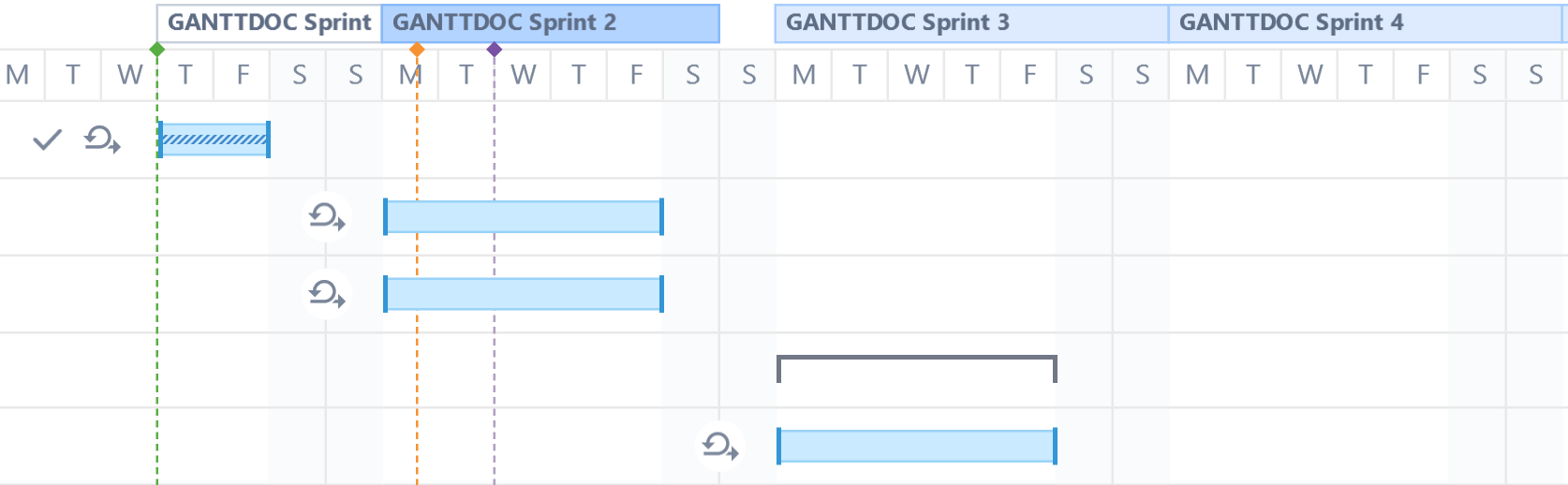Click the sprint icon beside the checkmark
Image resolution: width=1568 pixels, height=485 pixels.
tap(101, 140)
